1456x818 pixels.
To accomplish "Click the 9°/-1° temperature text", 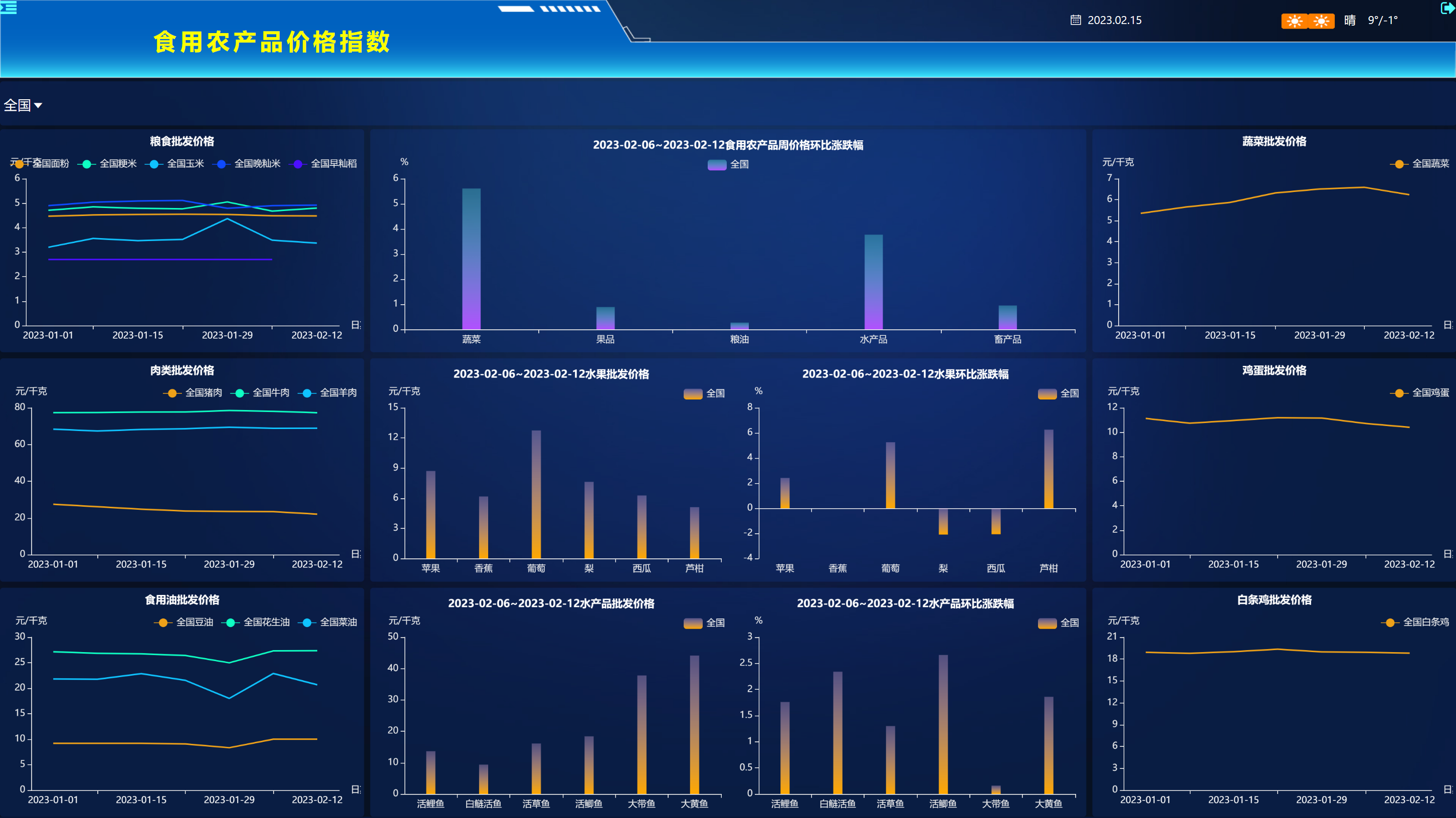I will pyautogui.click(x=1382, y=21).
